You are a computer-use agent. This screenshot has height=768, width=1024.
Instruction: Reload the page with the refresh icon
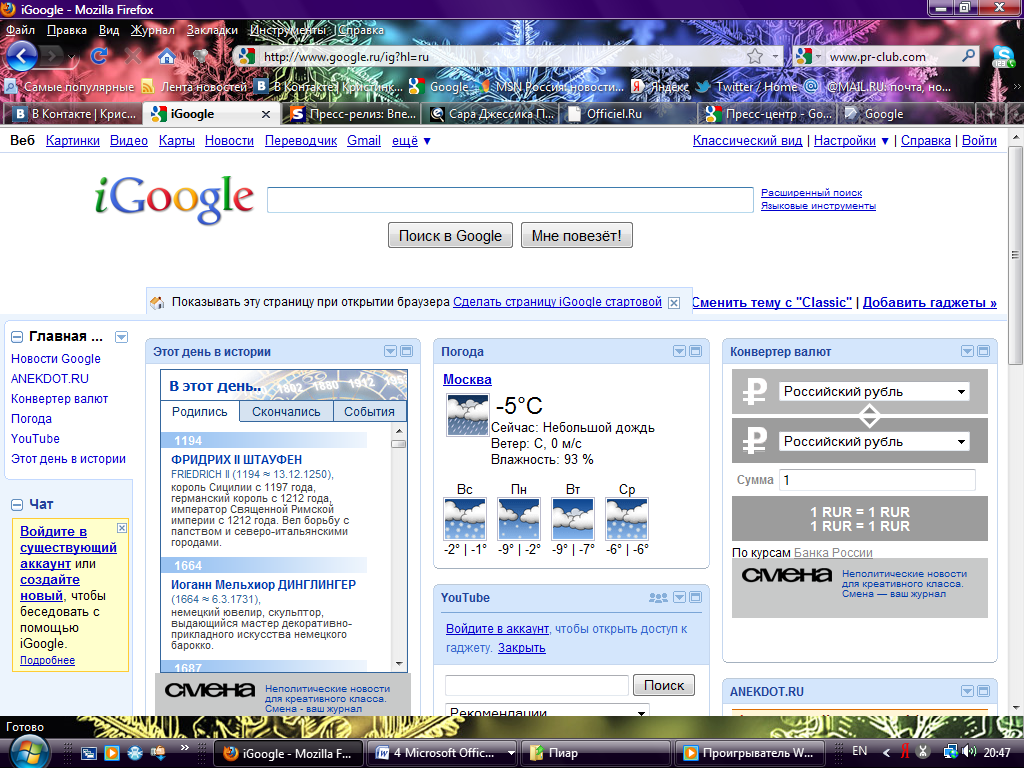(x=99, y=56)
